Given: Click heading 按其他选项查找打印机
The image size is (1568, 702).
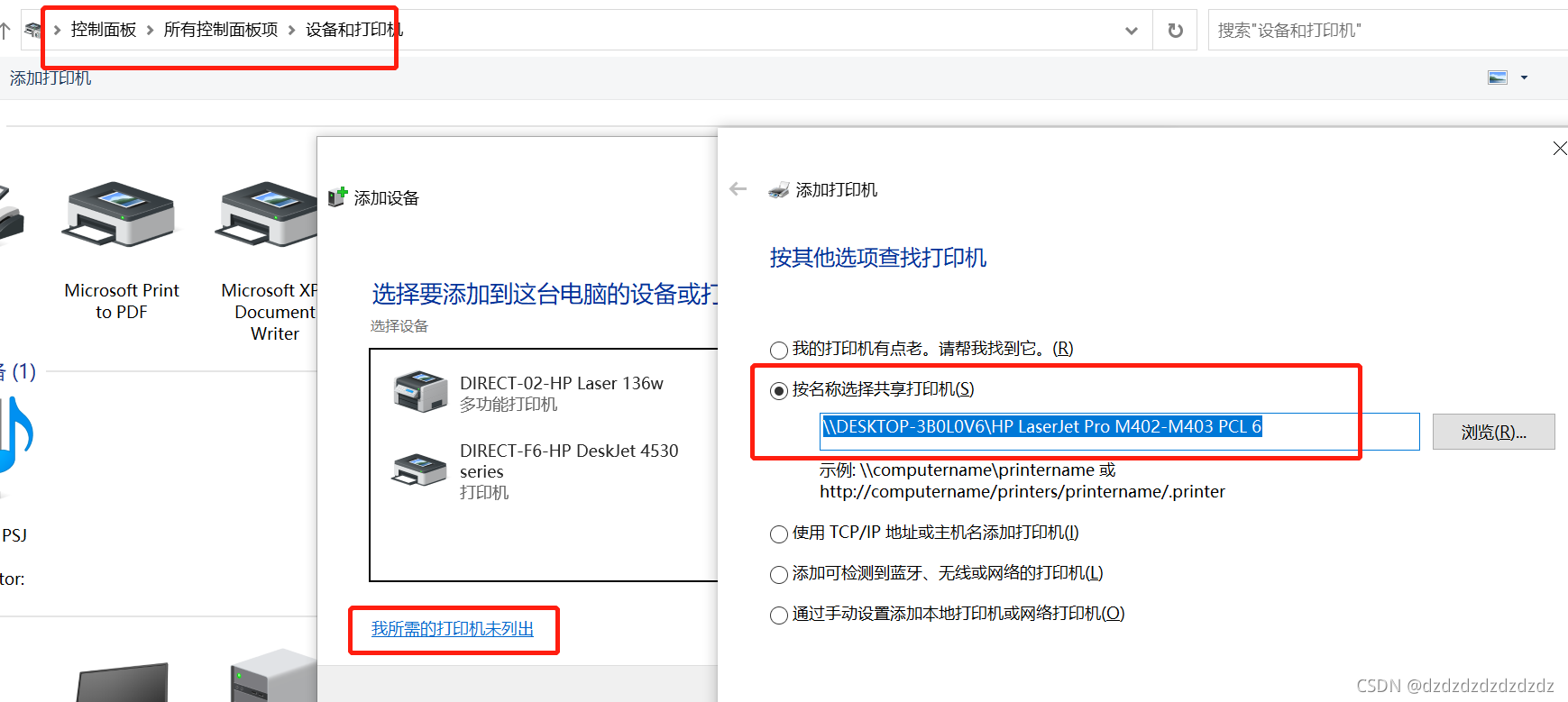Looking at the screenshot, I should click(x=878, y=258).
